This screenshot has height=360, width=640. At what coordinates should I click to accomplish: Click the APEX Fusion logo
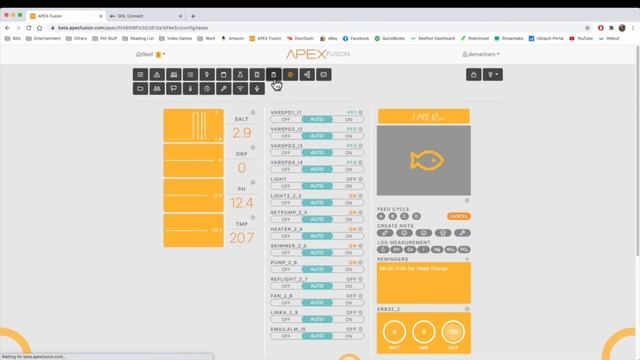pos(318,54)
